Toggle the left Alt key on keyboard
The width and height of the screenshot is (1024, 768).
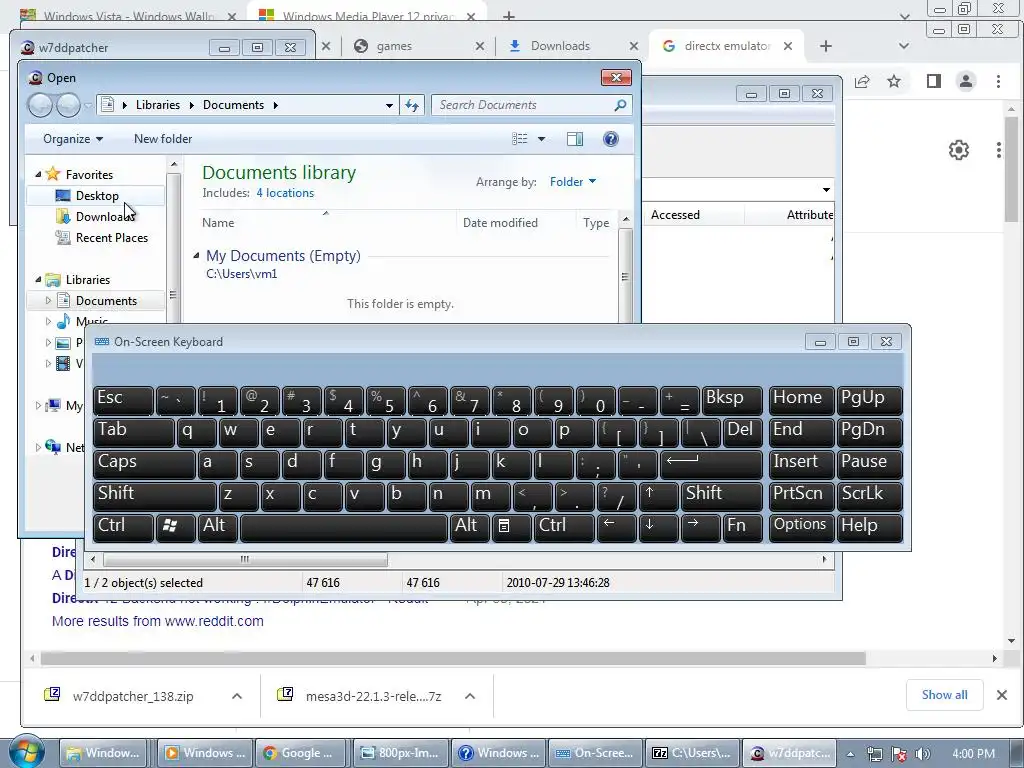[x=218, y=528]
